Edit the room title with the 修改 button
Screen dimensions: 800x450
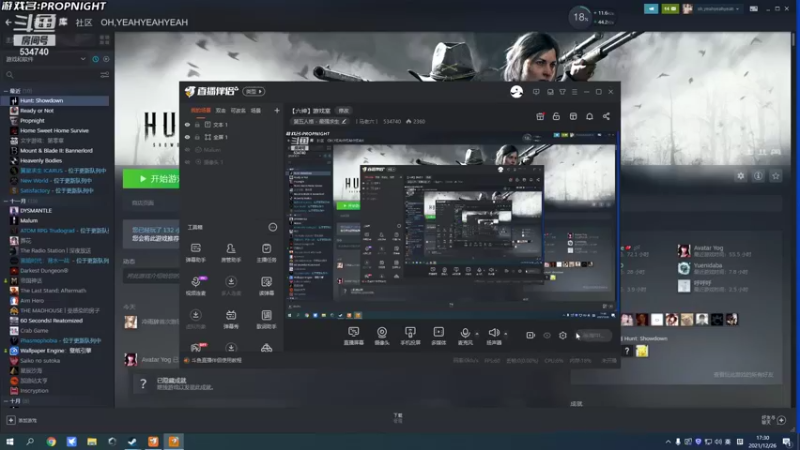coord(344,111)
